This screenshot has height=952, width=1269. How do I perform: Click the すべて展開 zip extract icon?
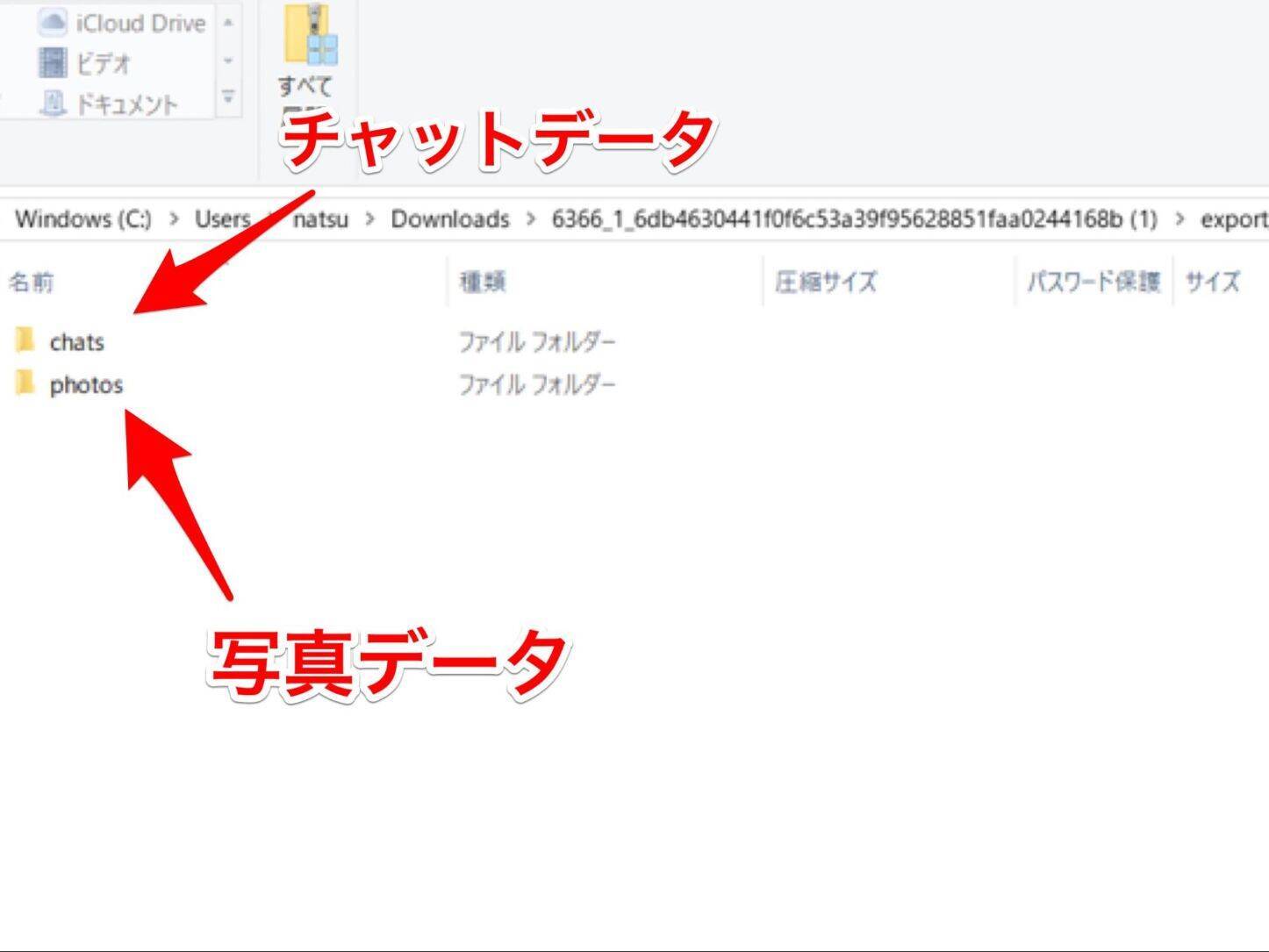click(310, 37)
